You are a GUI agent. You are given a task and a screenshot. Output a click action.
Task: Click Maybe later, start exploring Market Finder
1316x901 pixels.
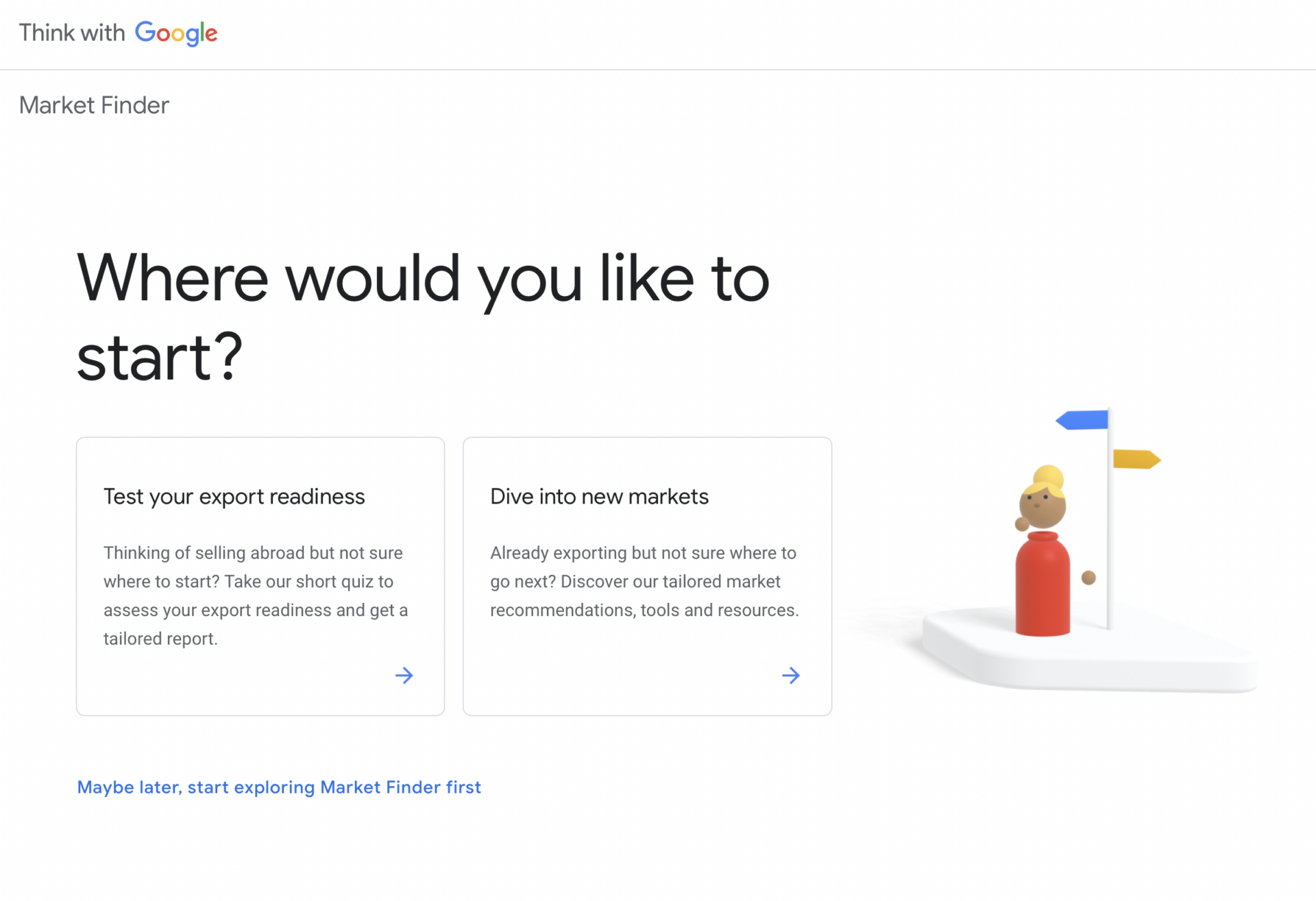pyautogui.click(x=279, y=787)
